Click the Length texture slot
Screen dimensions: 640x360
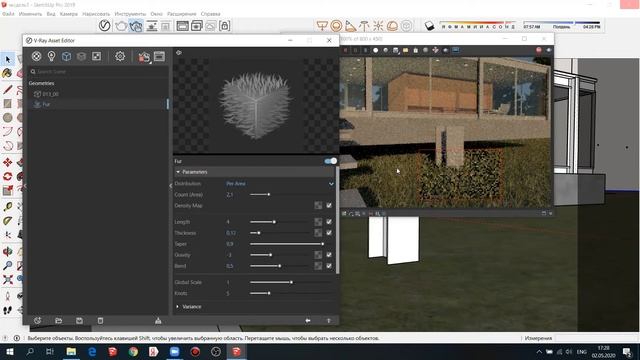point(318,222)
